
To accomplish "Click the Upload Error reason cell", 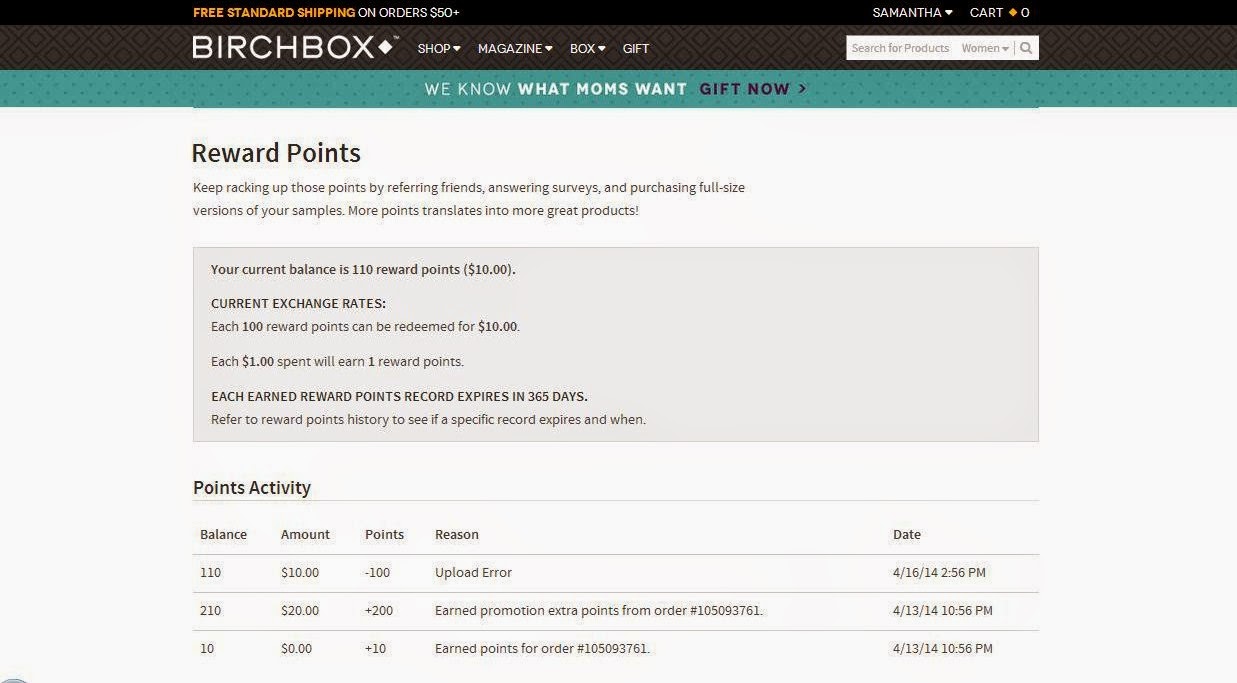I will coord(473,572).
